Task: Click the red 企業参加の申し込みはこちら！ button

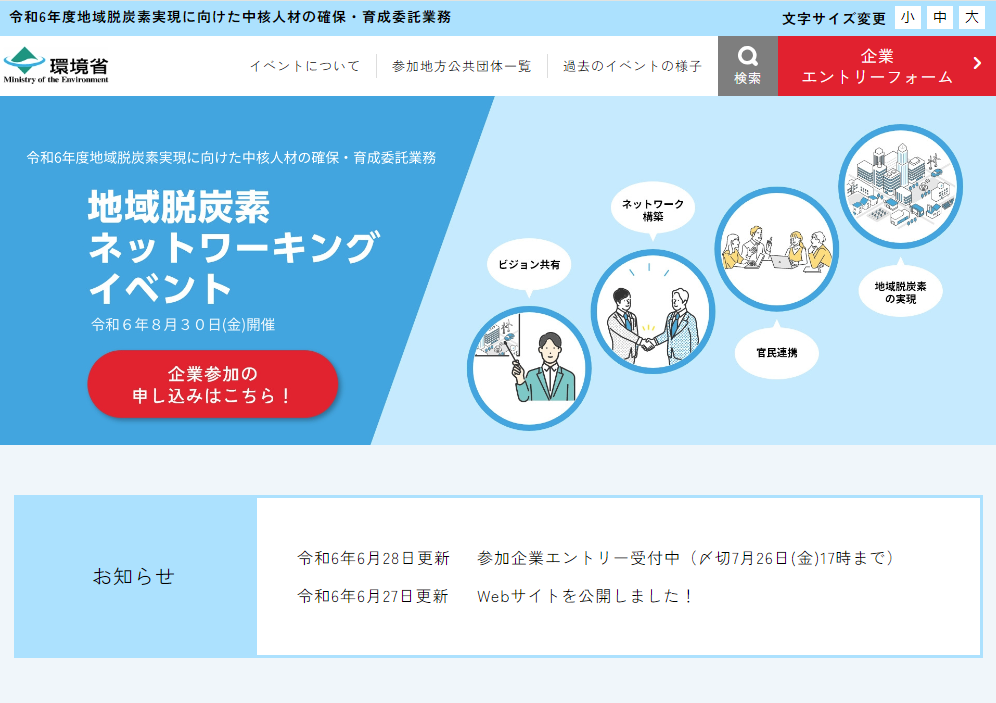Action: [212, 383]
